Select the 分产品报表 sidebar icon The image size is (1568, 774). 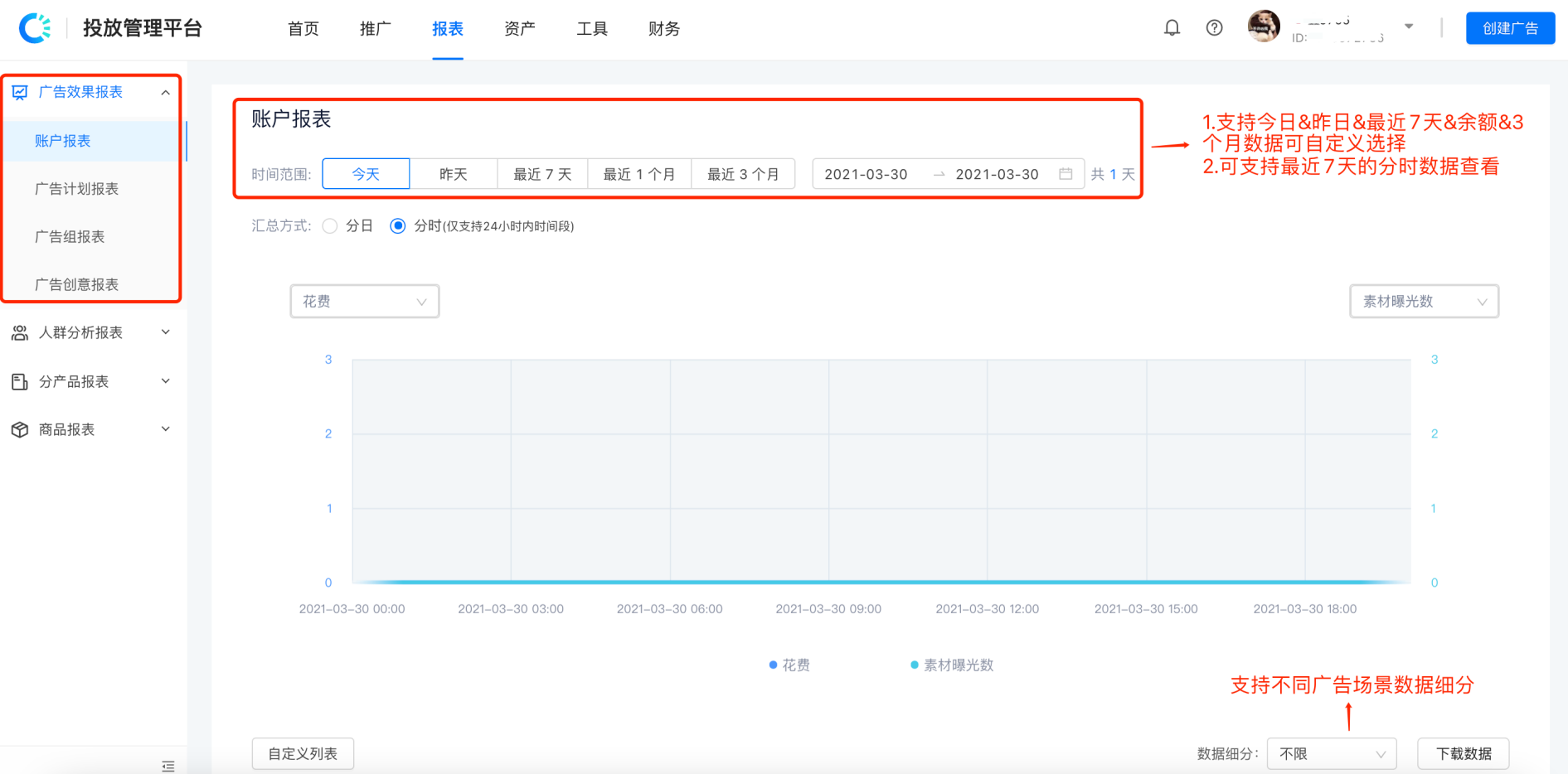tap(20, 381)
